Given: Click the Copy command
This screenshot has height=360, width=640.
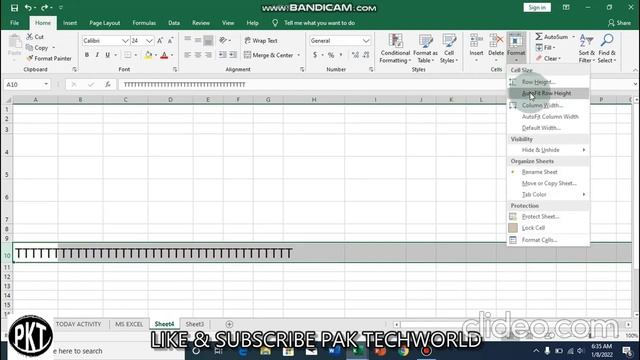Looking at the screenshot, I should (x=37, y=48).
